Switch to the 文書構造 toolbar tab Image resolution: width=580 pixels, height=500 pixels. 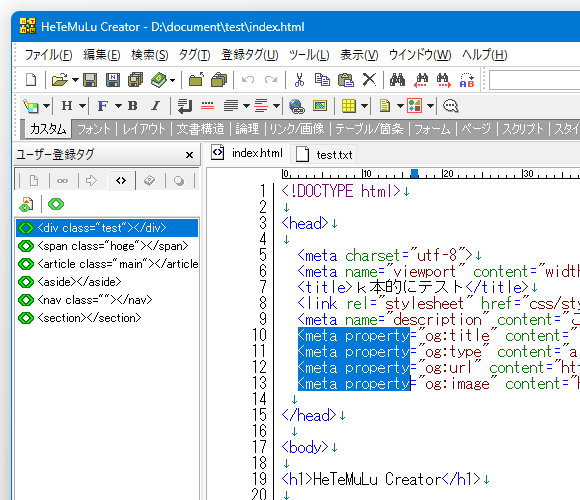click(200, 129)
